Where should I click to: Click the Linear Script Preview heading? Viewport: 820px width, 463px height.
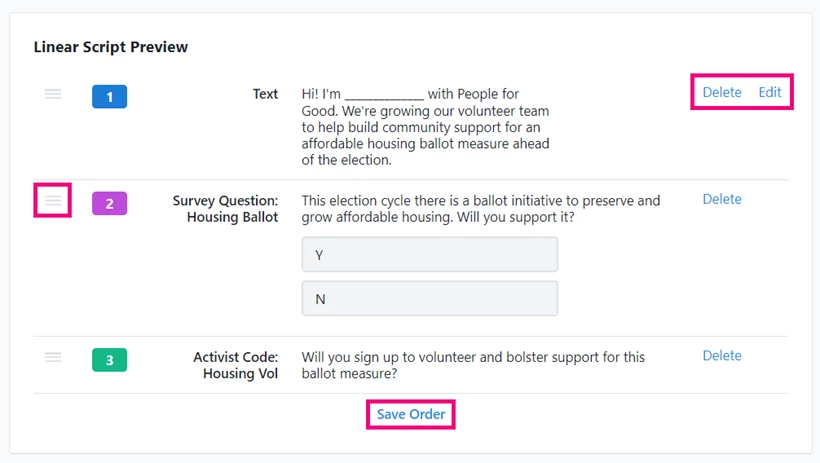tap(111, 47)
